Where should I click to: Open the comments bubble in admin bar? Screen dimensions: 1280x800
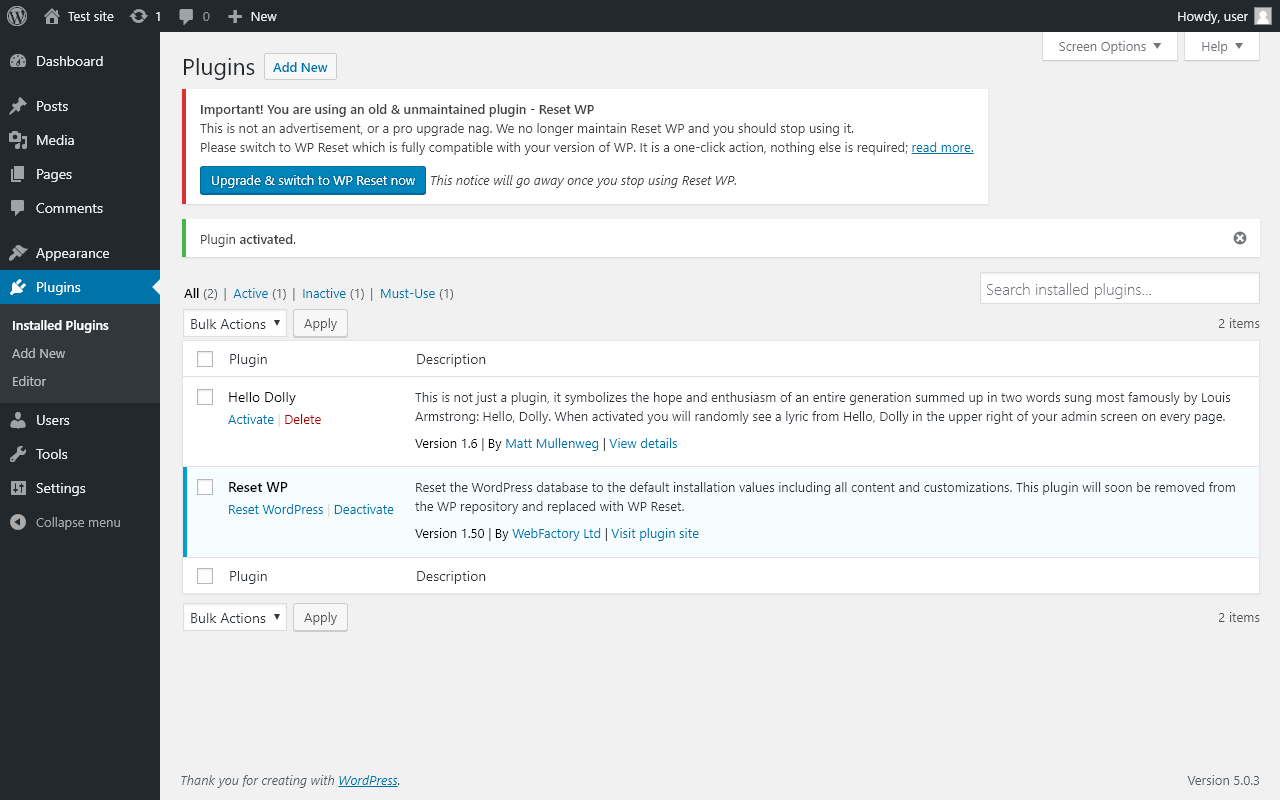pos(186,16)
